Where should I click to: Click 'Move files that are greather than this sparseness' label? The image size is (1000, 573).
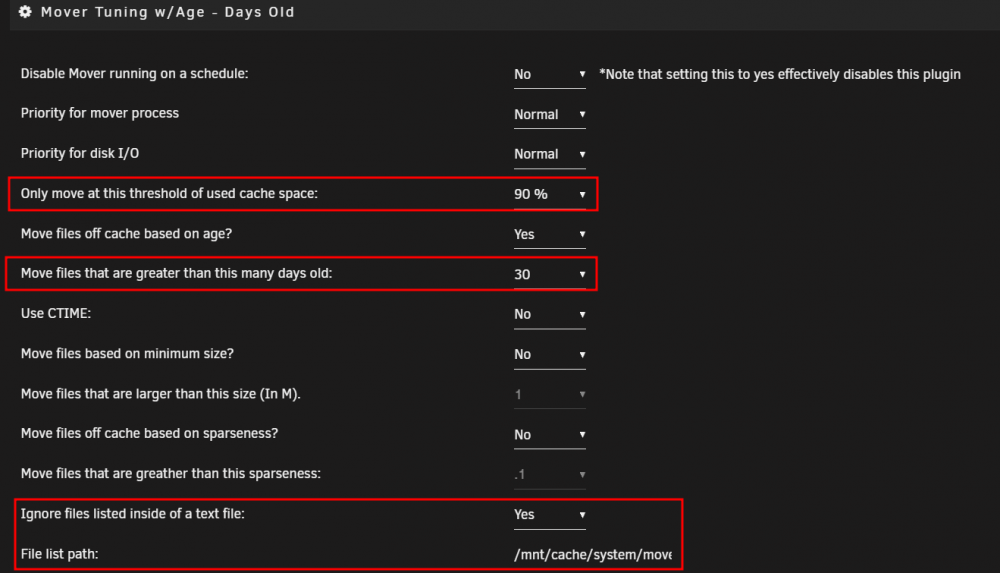click(171, 473)
